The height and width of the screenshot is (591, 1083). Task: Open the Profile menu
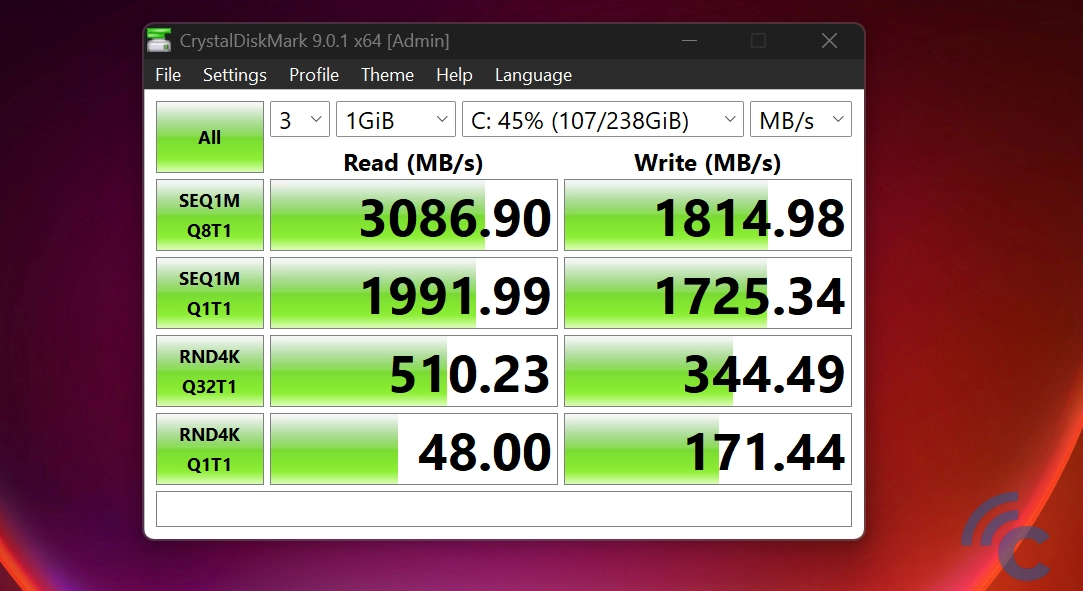tap(314, 75)
